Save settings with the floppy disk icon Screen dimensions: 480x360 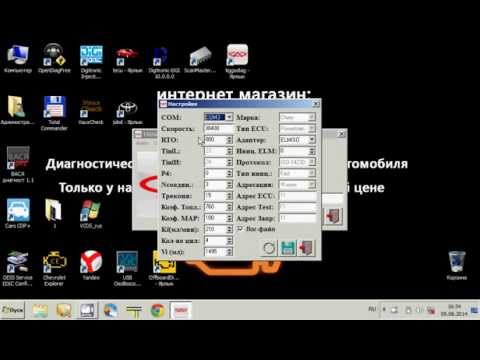(x=288, y=248)
